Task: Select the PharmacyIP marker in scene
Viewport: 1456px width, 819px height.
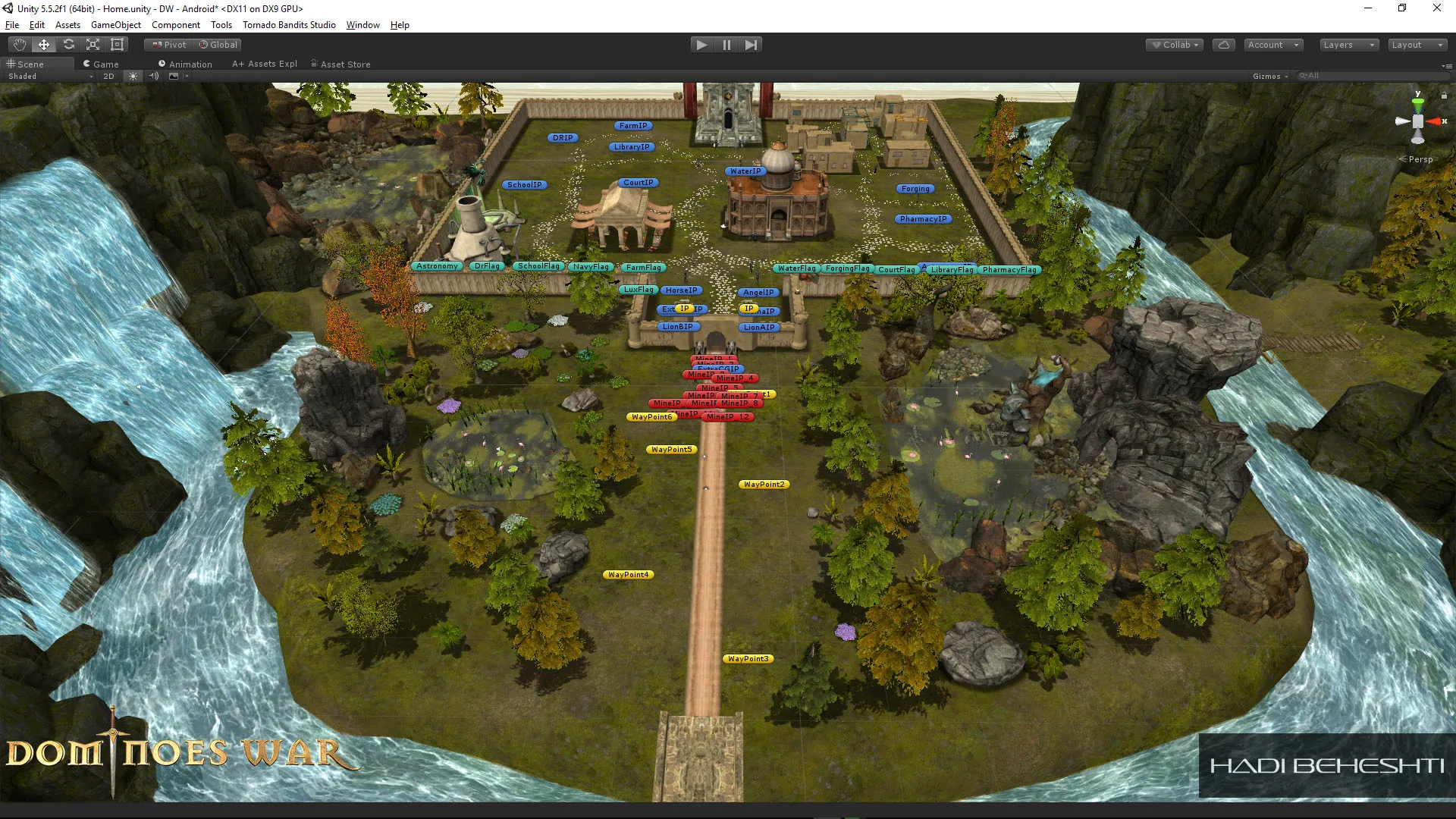Action: click(x=923, y=219)
